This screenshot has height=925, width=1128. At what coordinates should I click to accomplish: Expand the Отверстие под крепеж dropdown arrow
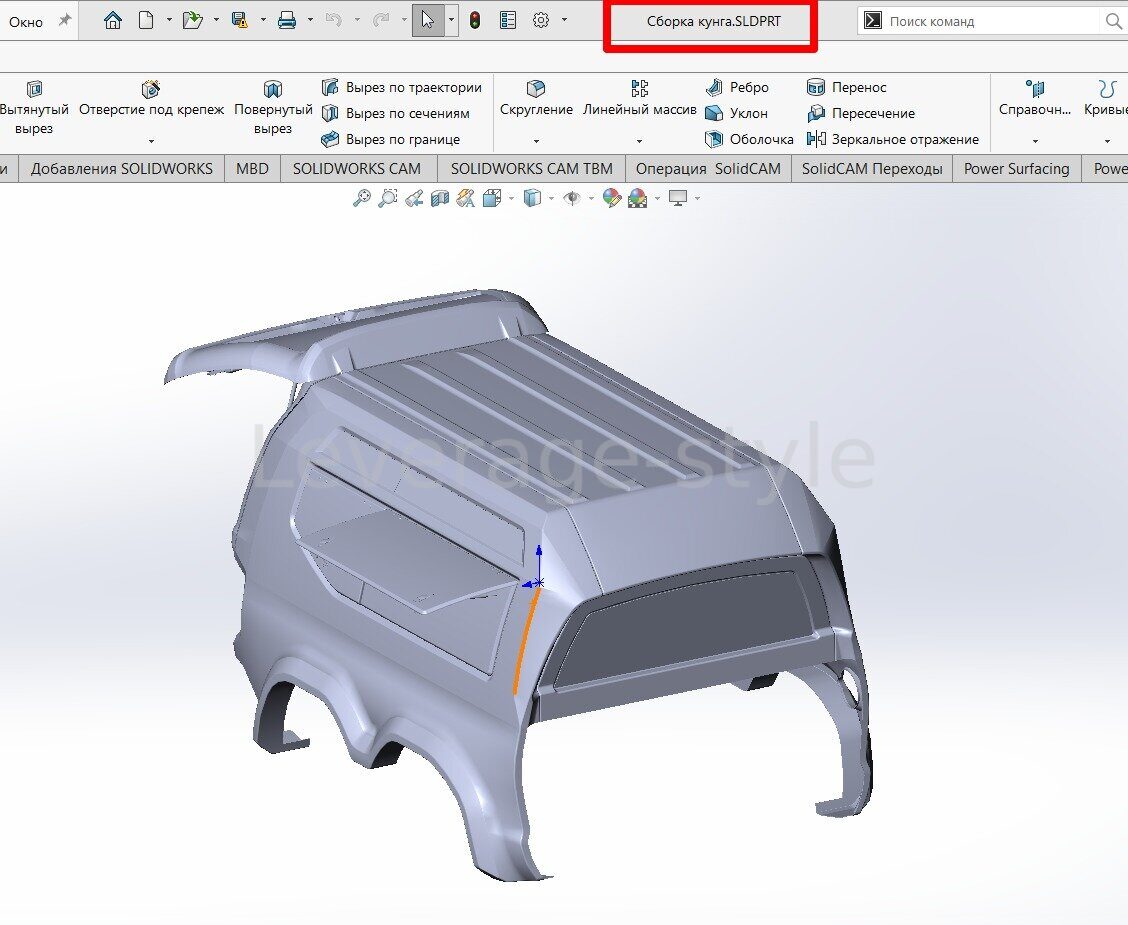(151, 142)
